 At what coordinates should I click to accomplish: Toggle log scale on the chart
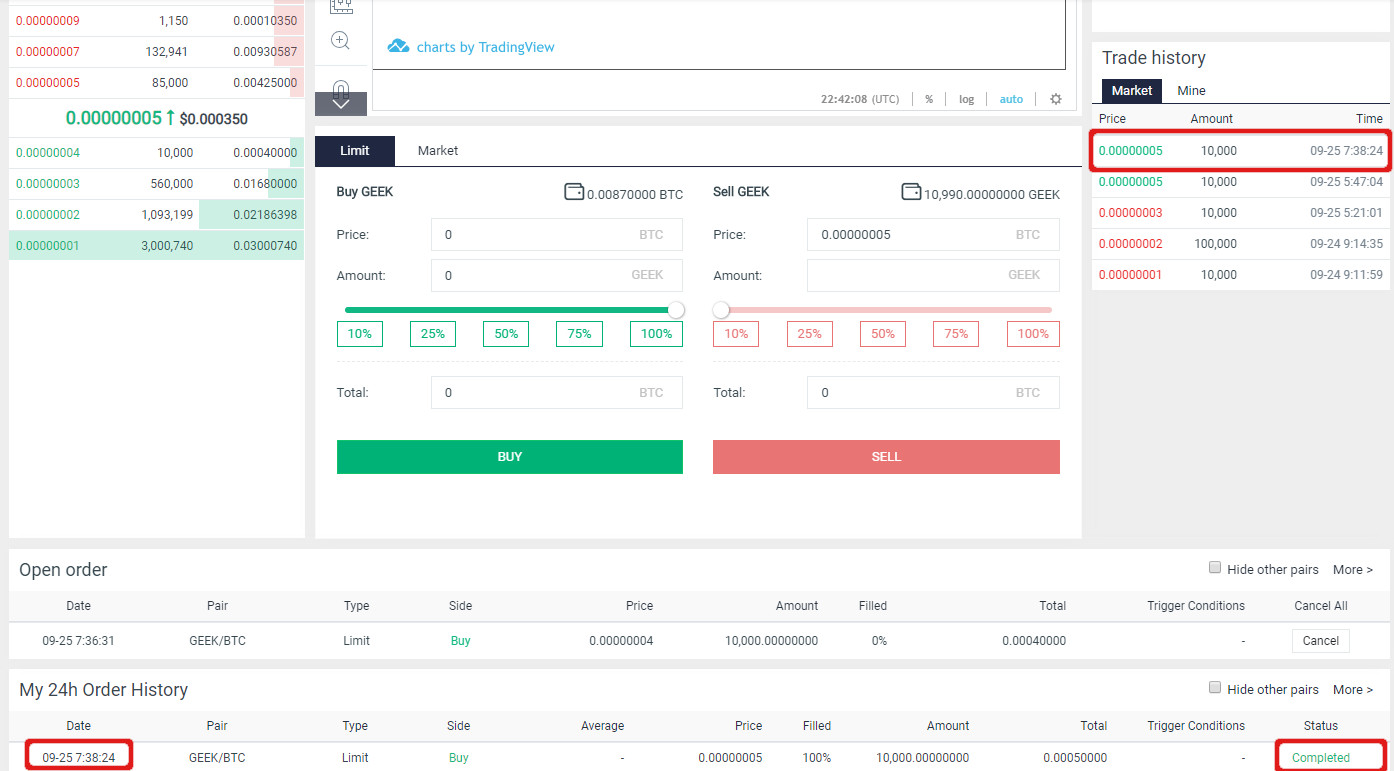[x=966, y=99]
